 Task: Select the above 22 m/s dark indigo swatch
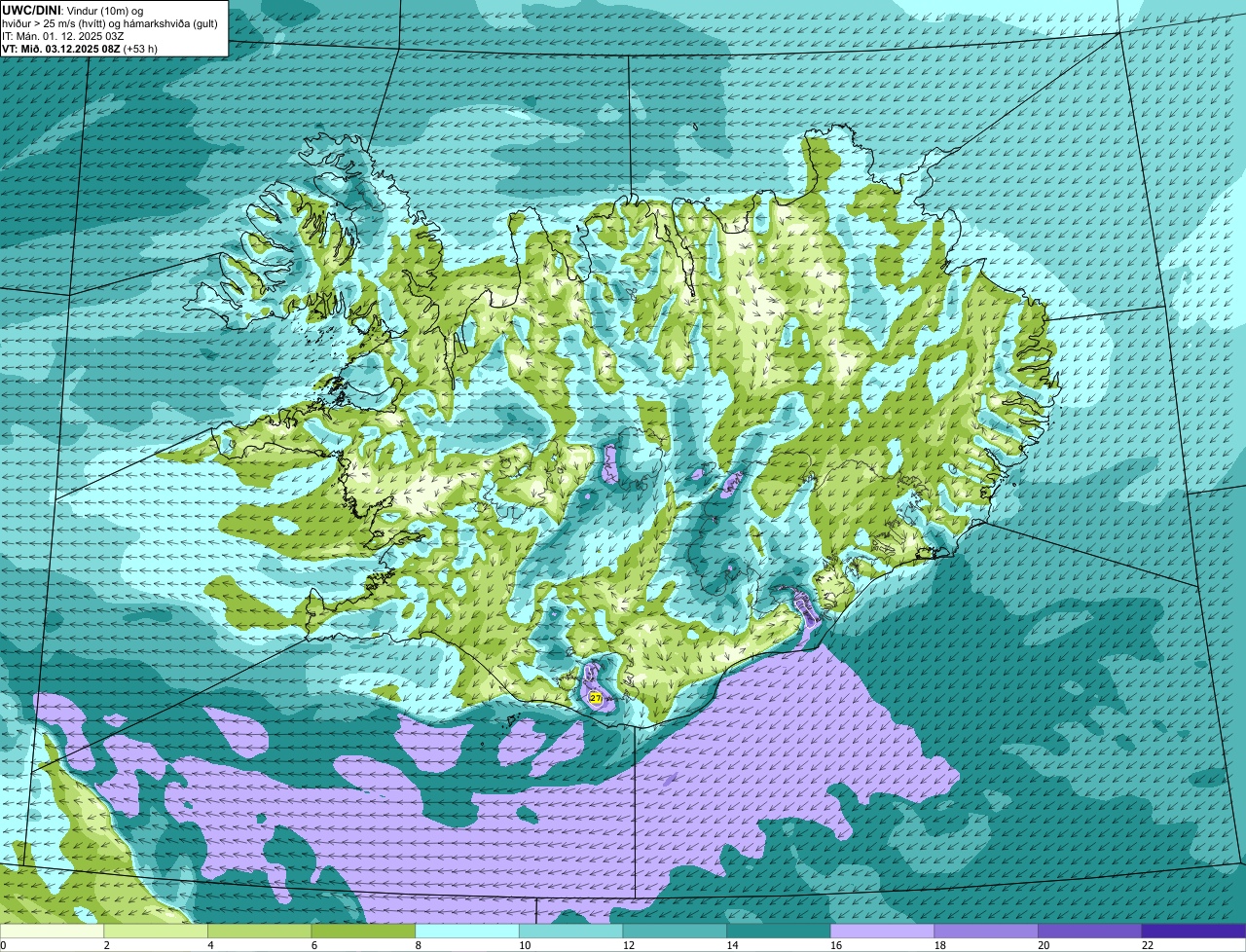(1193, 931)
